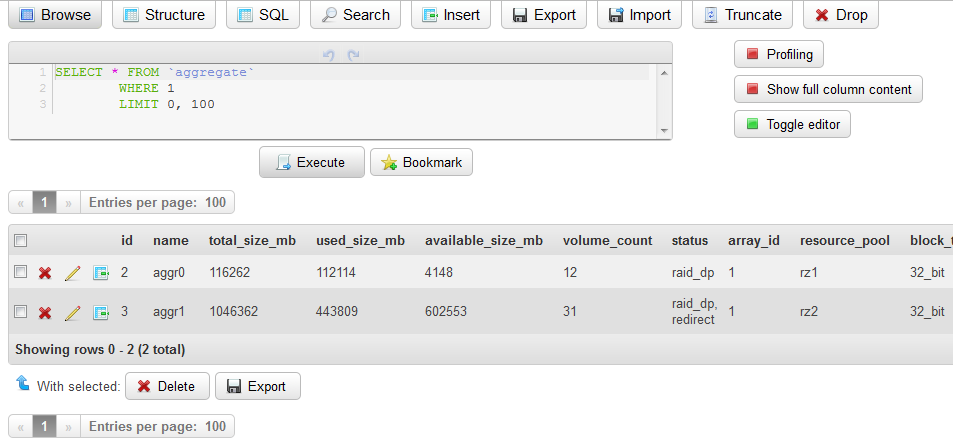Viewport: 953px width, 447px height.
Task: Sort by used_size_mb column
Action: click(360, 241)
